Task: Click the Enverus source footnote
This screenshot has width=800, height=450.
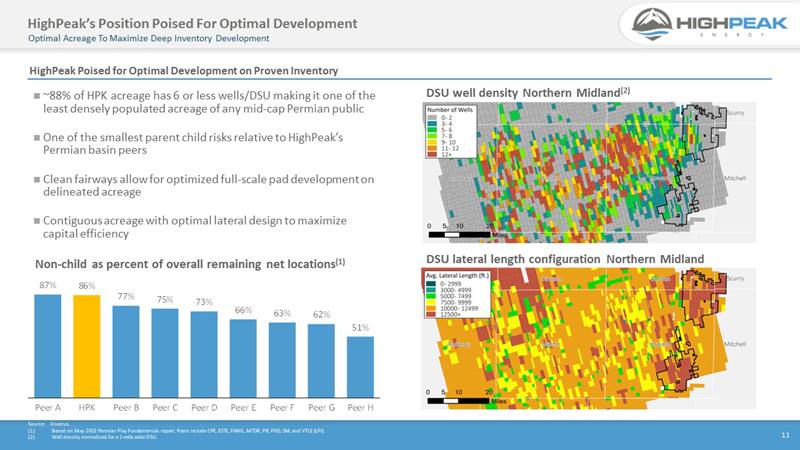Action: [x=49, y=424]
